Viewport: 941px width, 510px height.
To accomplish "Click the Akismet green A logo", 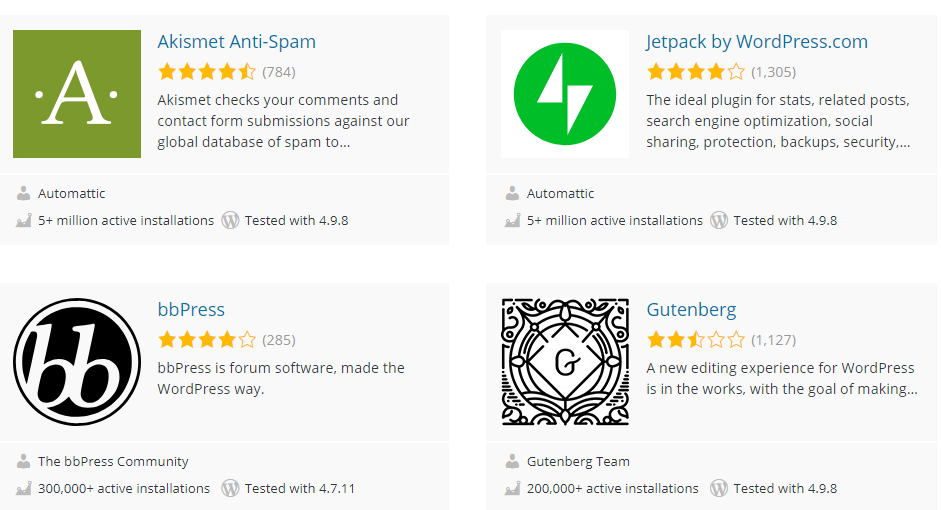I will 77,94.
